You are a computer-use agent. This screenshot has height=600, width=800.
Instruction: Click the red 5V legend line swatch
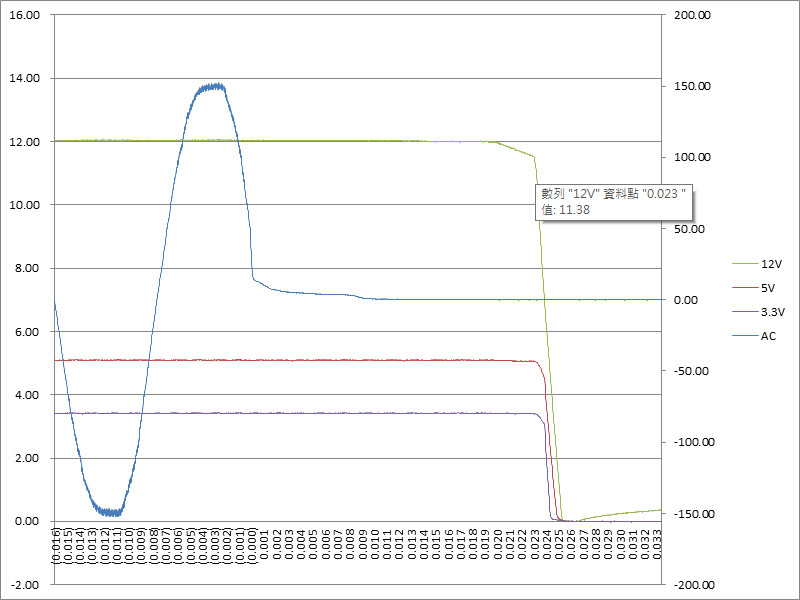745,288
